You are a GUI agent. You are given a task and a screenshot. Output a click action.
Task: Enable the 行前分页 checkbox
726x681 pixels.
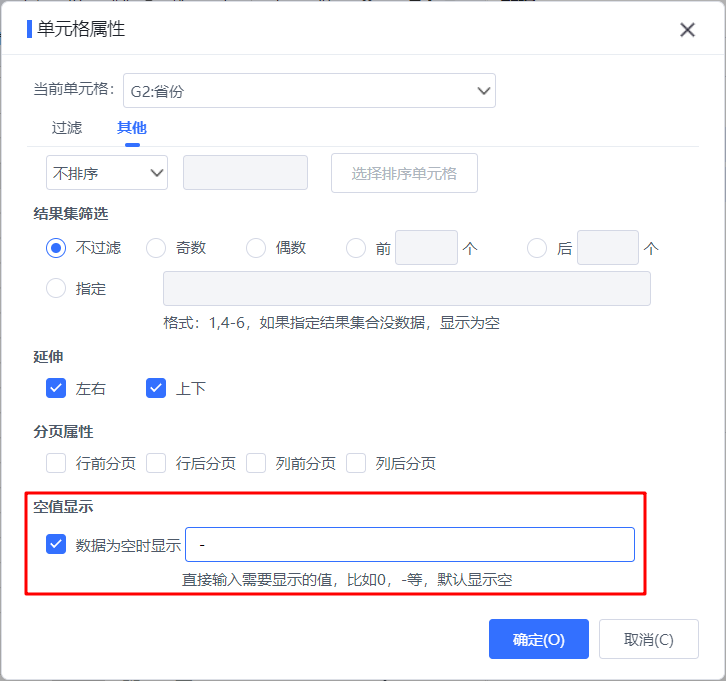(x=56, y=463)
